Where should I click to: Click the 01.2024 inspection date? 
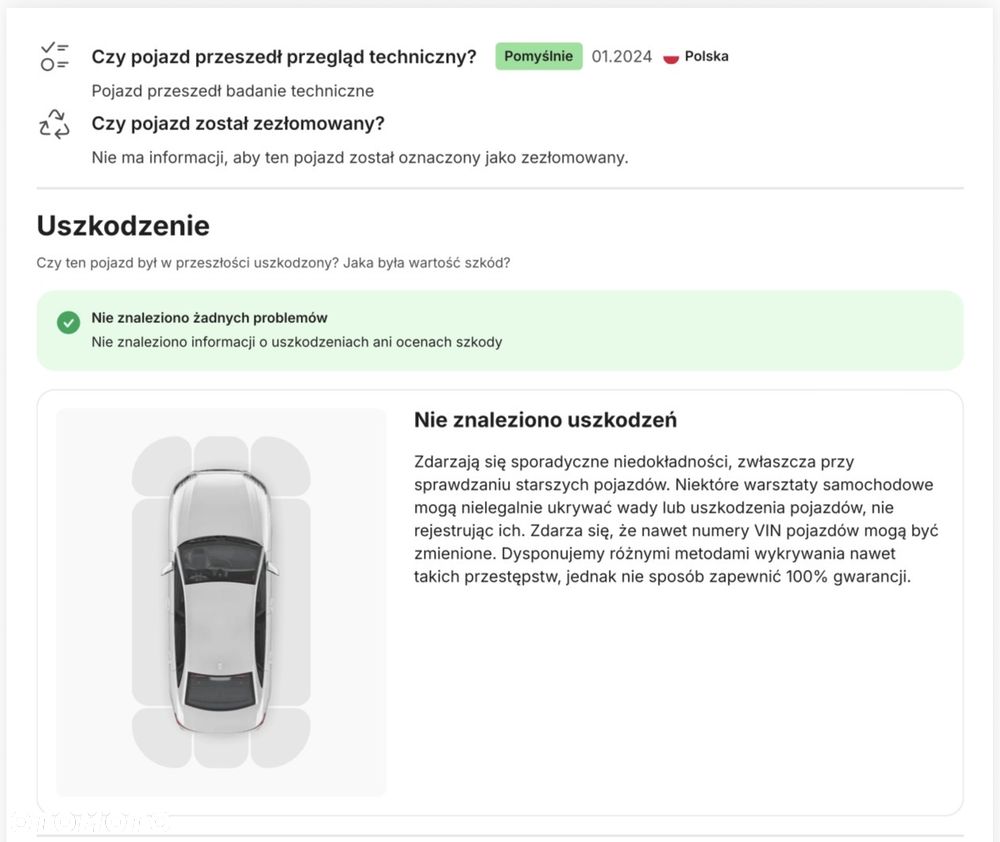[x=622, y=57]
